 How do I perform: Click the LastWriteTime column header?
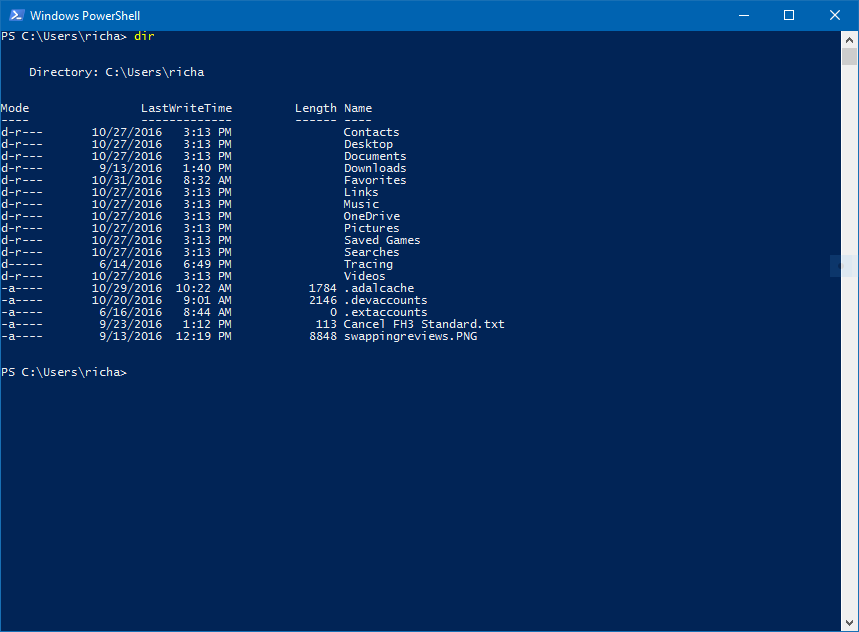(x=185, y=107)
